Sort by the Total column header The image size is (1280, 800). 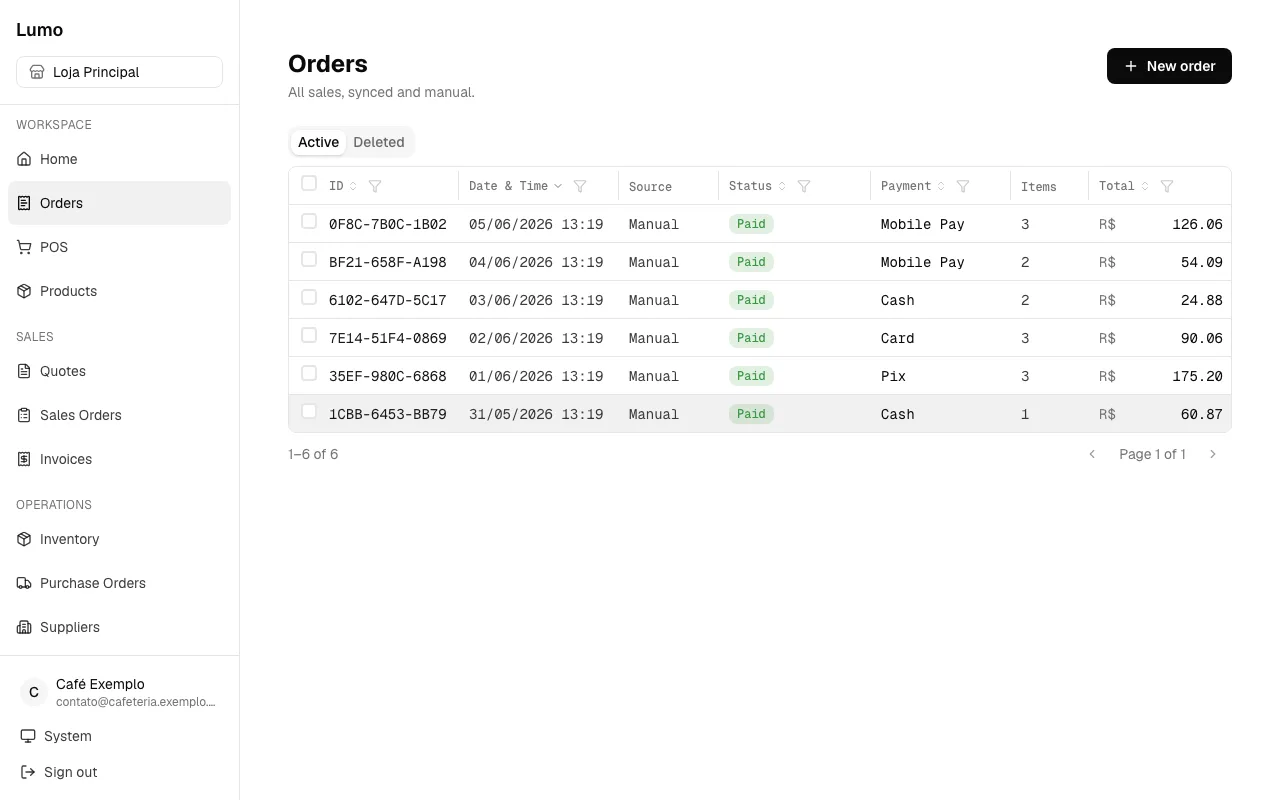click(x=1124, y=186)
